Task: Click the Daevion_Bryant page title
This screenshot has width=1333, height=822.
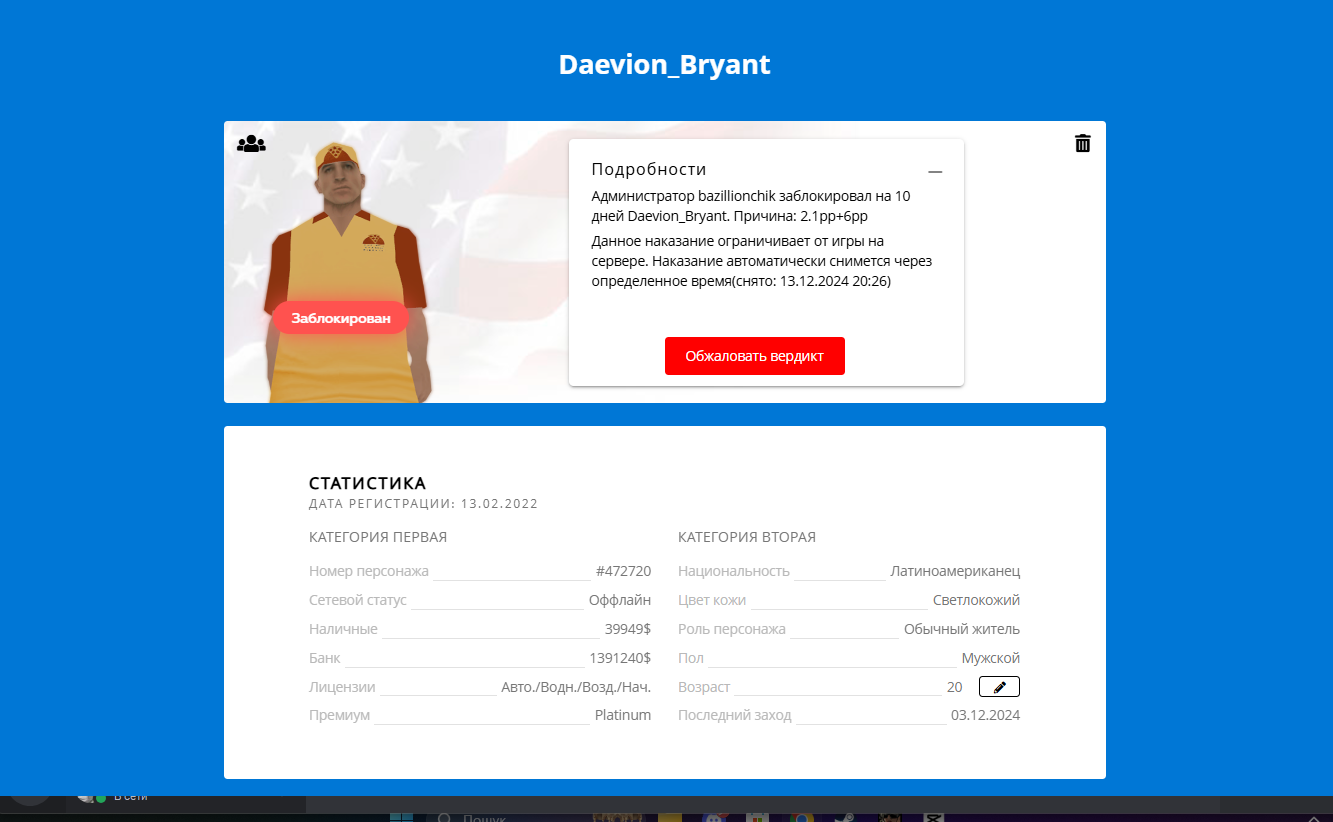Action: tap(665, 65)
